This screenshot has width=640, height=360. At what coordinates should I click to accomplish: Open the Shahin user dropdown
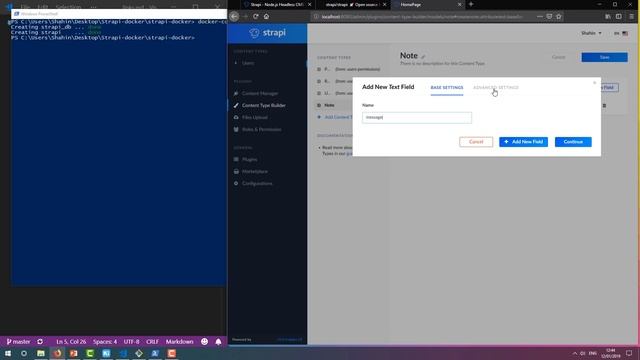591,33
